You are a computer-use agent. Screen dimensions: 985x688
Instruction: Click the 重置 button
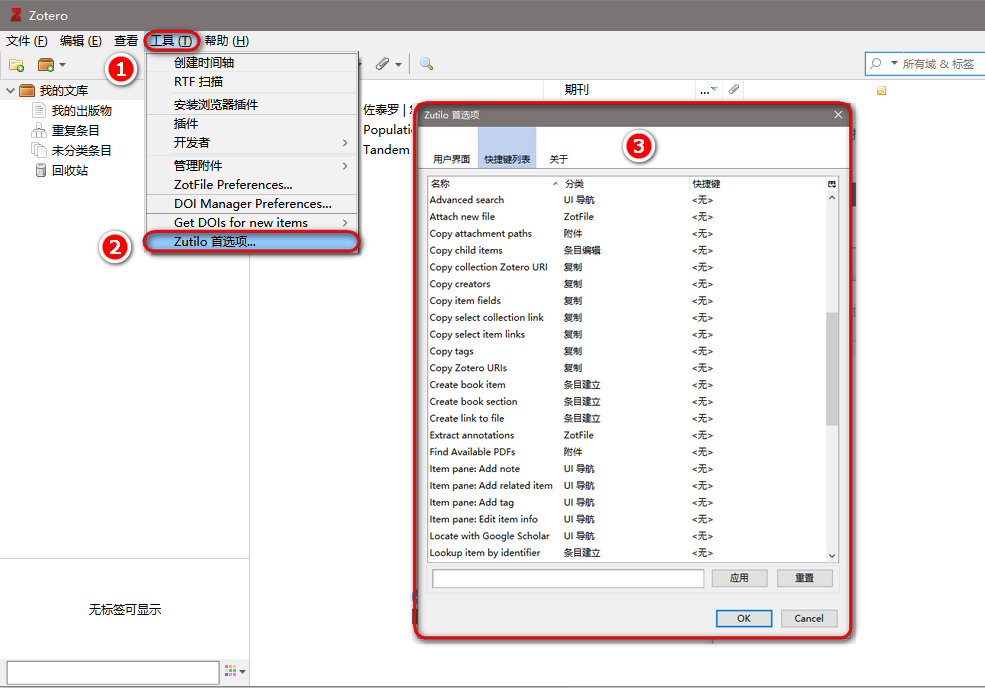coord(805,578)
